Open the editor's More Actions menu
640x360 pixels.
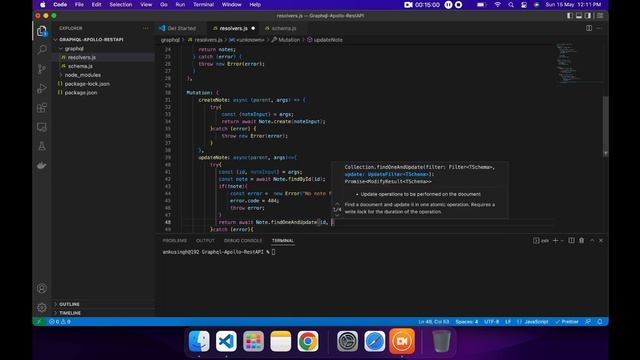point(599,28)
